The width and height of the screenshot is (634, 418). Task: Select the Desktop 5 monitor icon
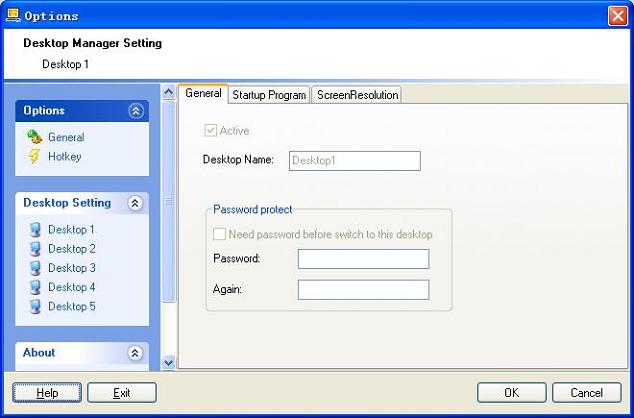36,306
